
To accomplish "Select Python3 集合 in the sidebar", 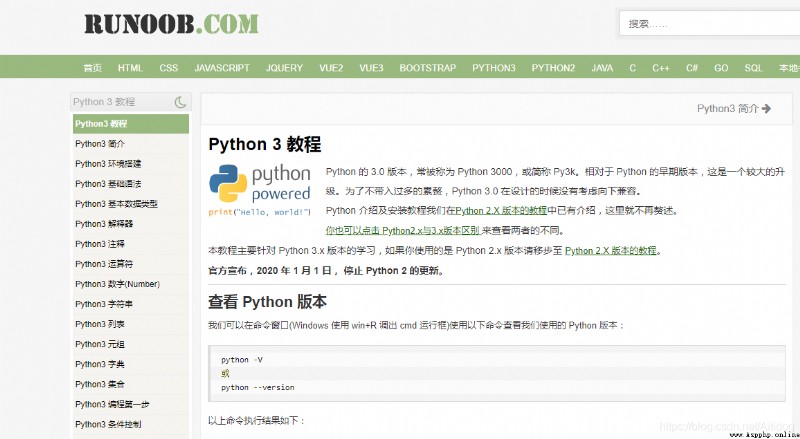I will tap(131, 384).
